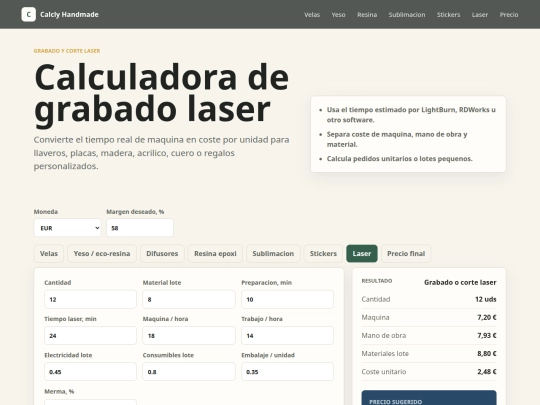Click the Calcly Handmade logo icon
The image size is (540, 405).
(29, 14)
